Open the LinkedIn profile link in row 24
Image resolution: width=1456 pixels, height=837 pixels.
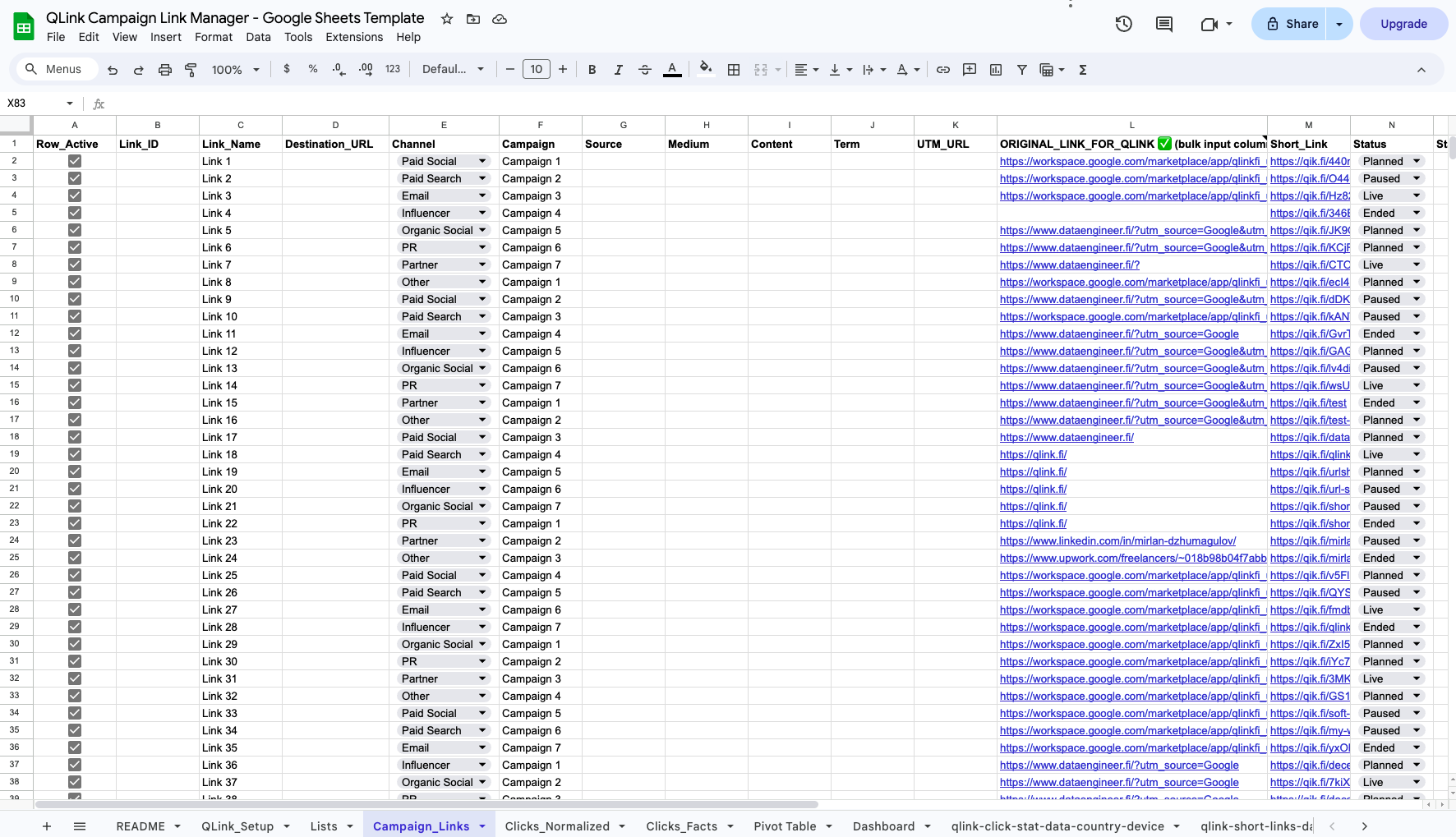(x=1117, y=540)
